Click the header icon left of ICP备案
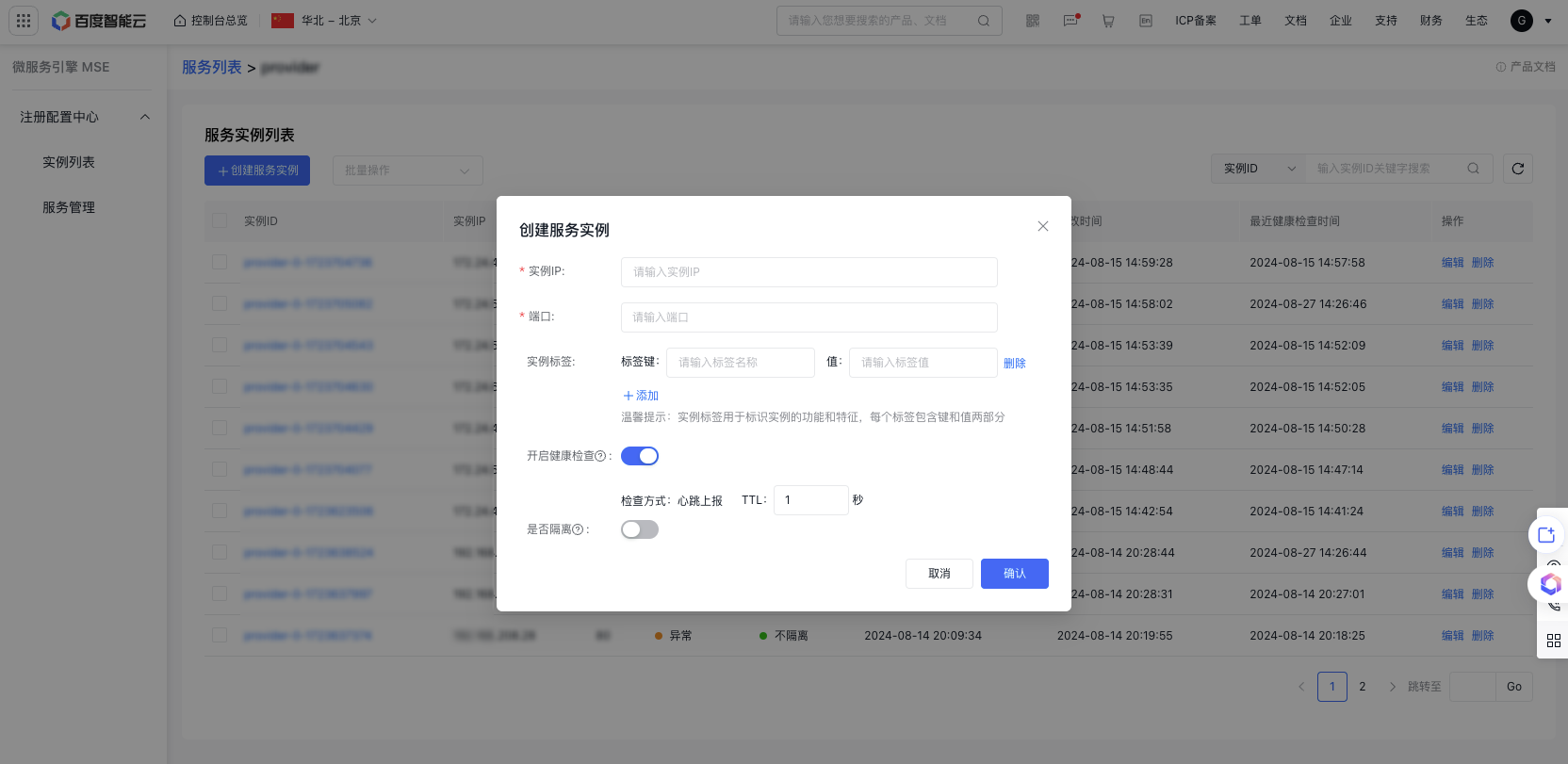 point(1146,21)
